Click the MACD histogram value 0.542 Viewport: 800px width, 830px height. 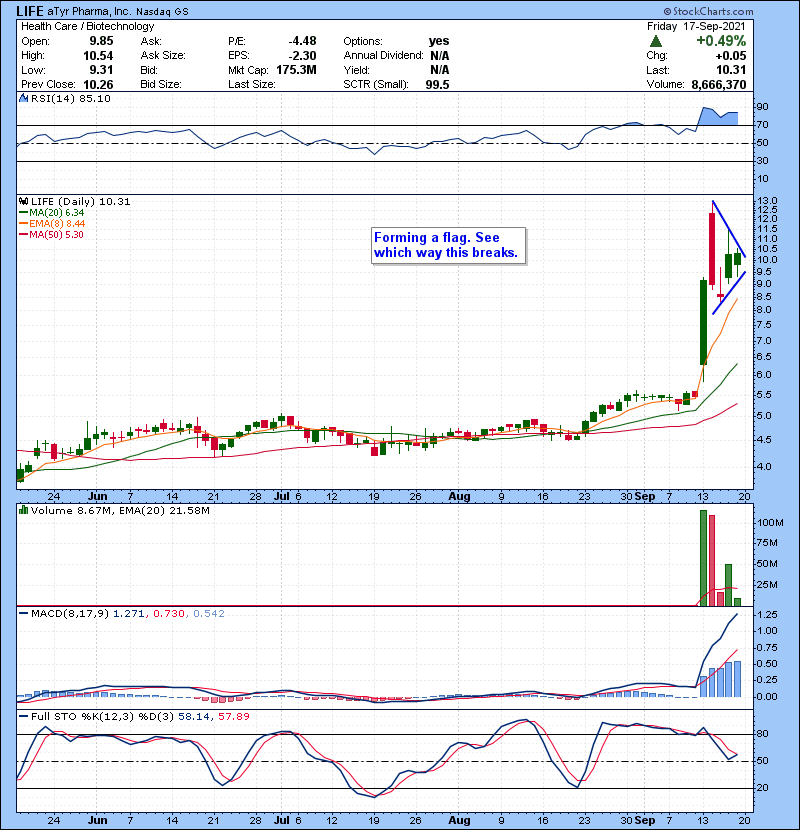point(209,614)
